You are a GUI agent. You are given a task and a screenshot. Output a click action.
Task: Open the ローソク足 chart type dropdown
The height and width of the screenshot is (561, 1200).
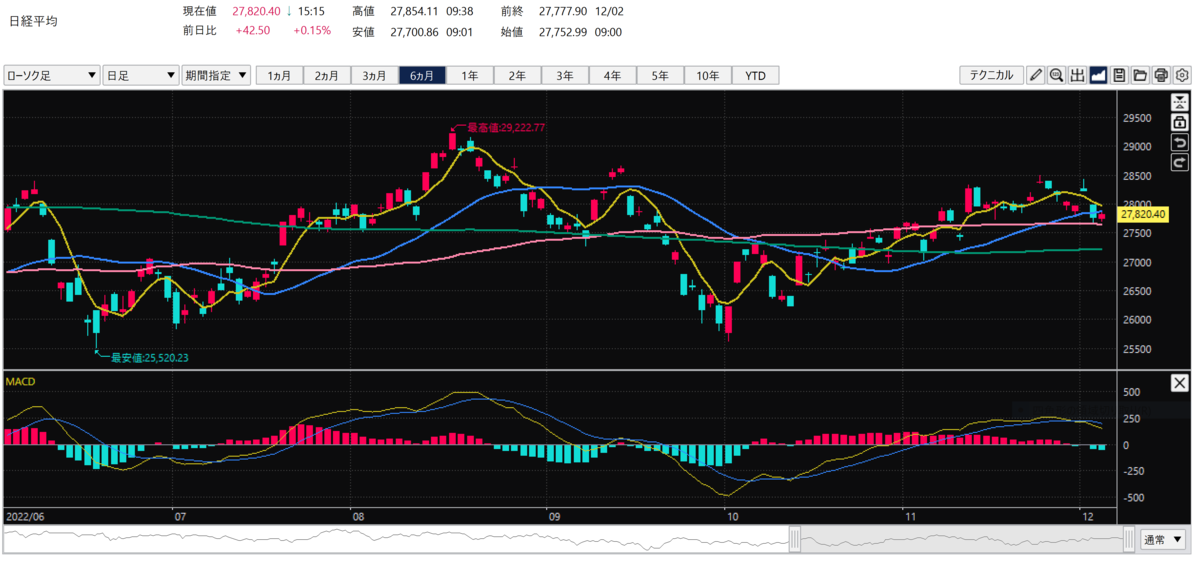click(52, 76)
